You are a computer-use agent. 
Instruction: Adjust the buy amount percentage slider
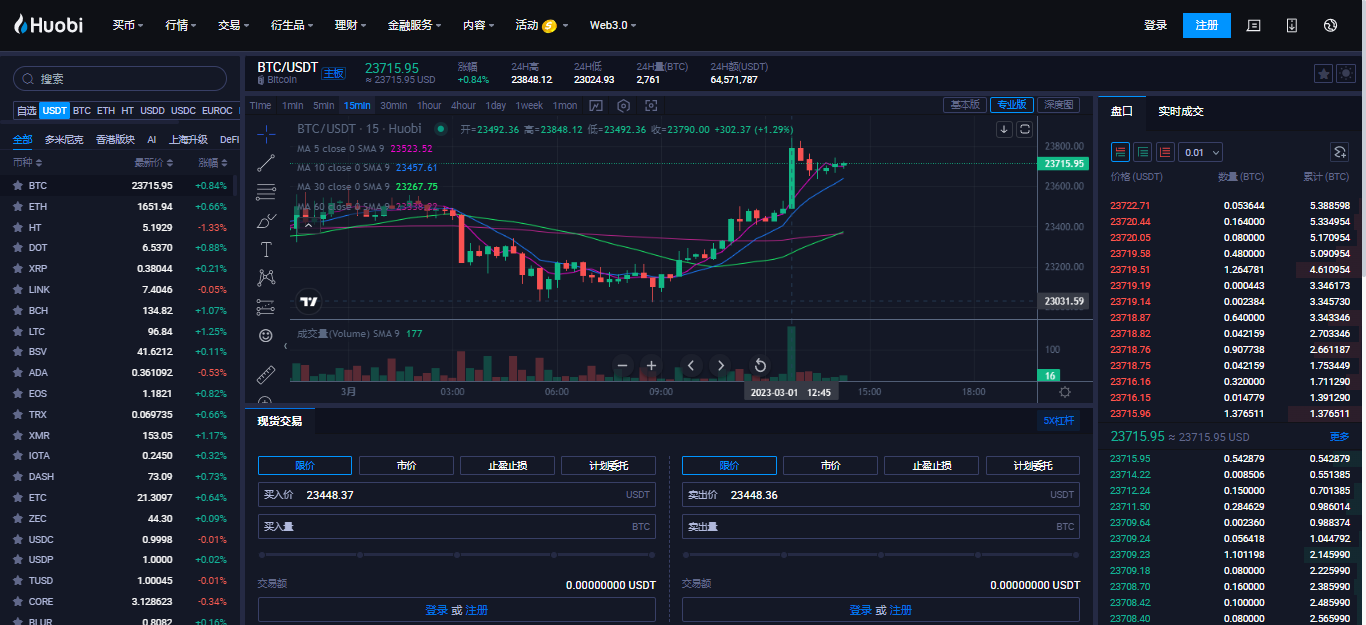pos(456,554)
